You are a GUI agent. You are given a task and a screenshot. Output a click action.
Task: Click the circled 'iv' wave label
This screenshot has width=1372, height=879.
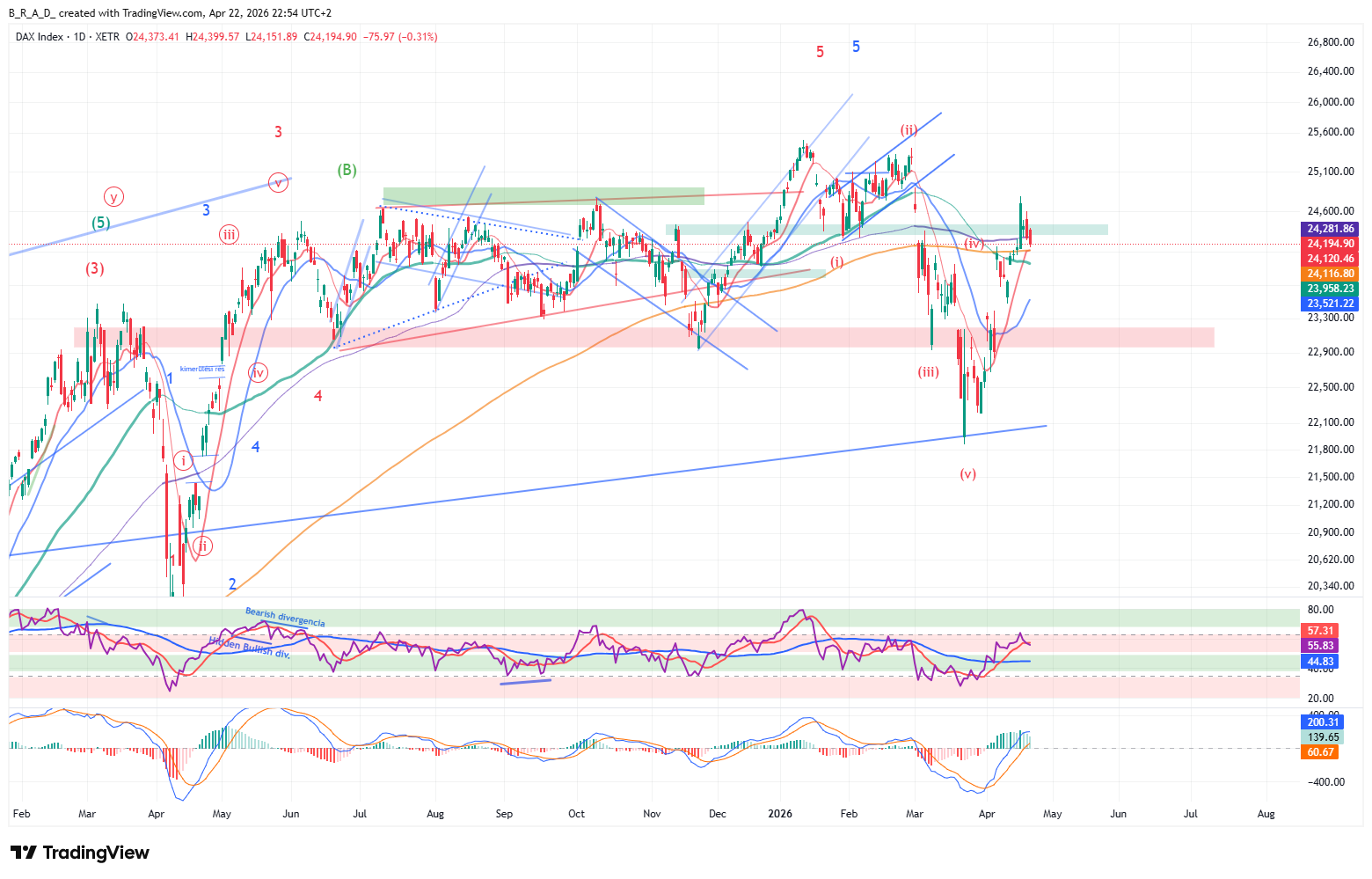258,372
